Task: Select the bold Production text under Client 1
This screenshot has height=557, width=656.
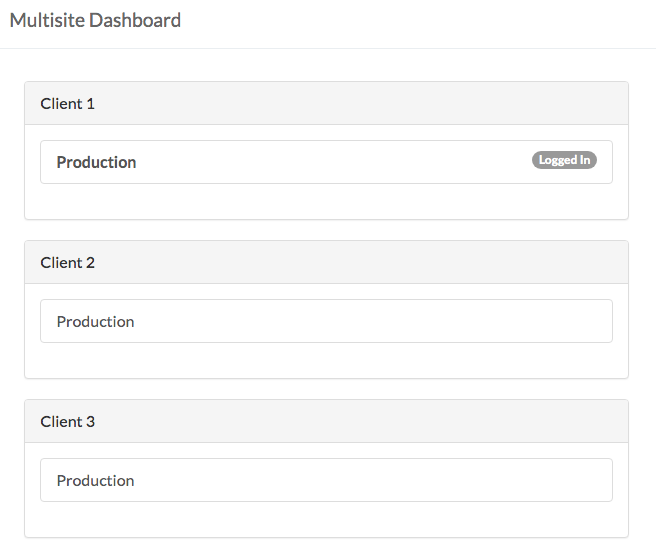Action: (96, 162)
